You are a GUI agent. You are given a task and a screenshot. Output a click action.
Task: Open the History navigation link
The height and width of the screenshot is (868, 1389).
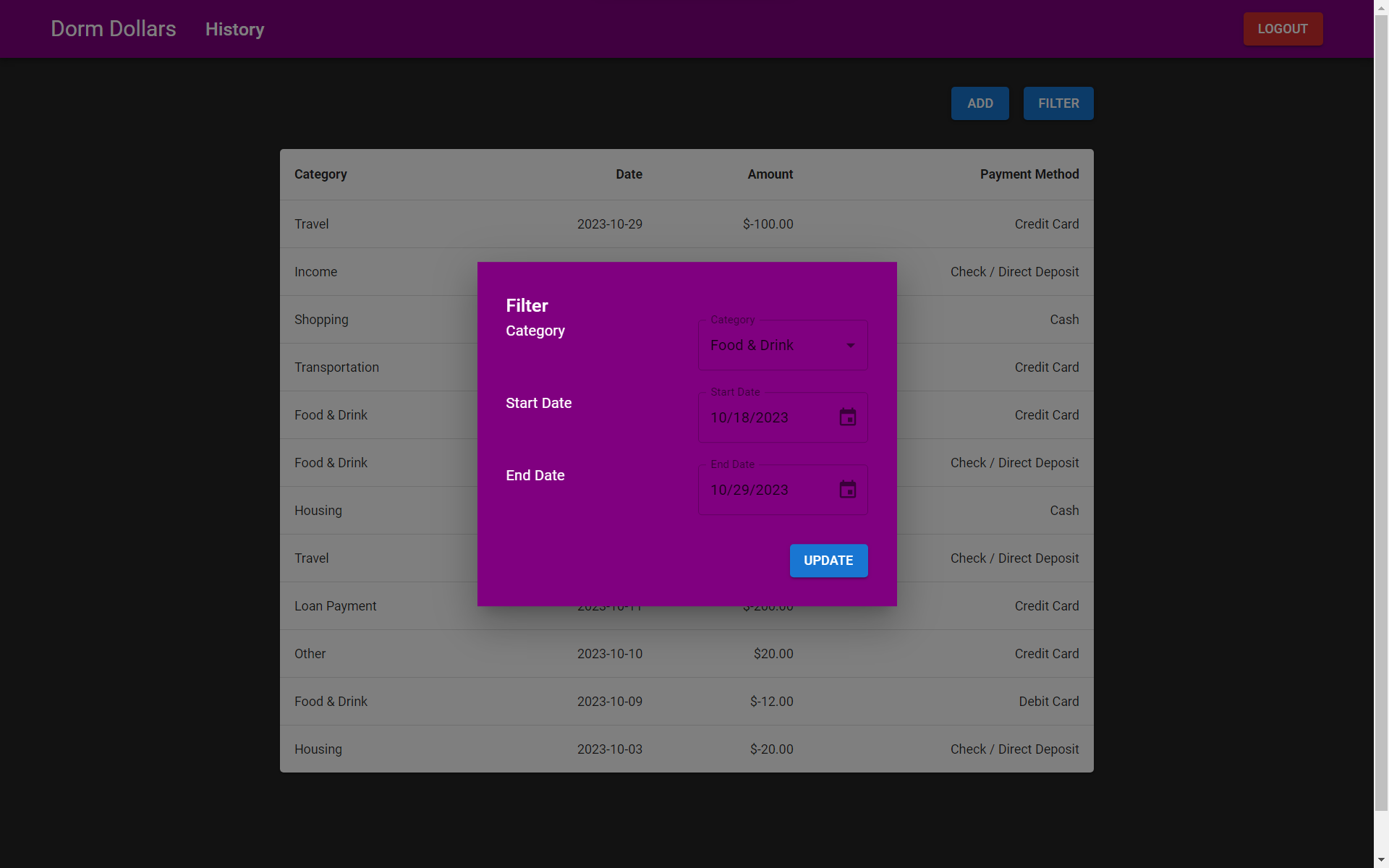click(234, 30)
